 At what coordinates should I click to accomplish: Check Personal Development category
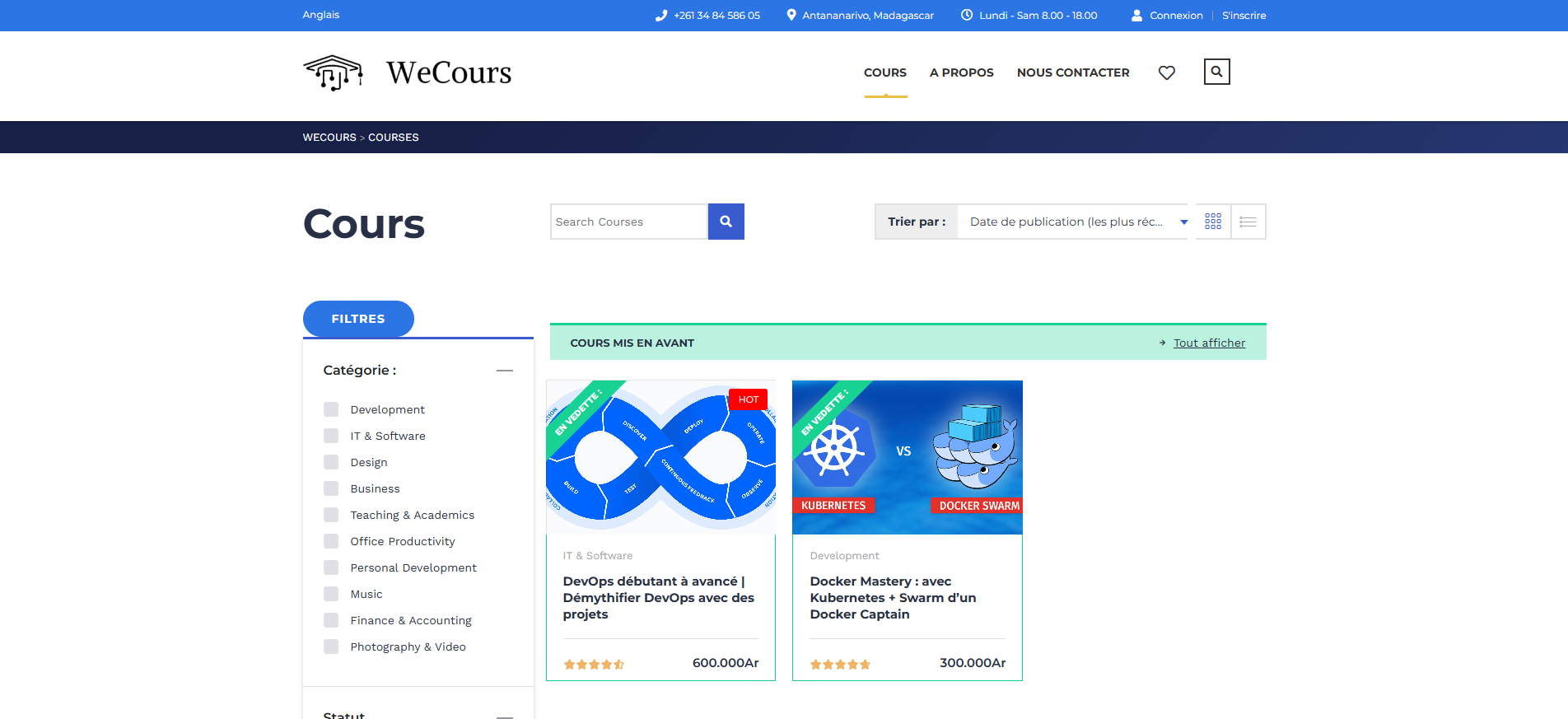331,567
